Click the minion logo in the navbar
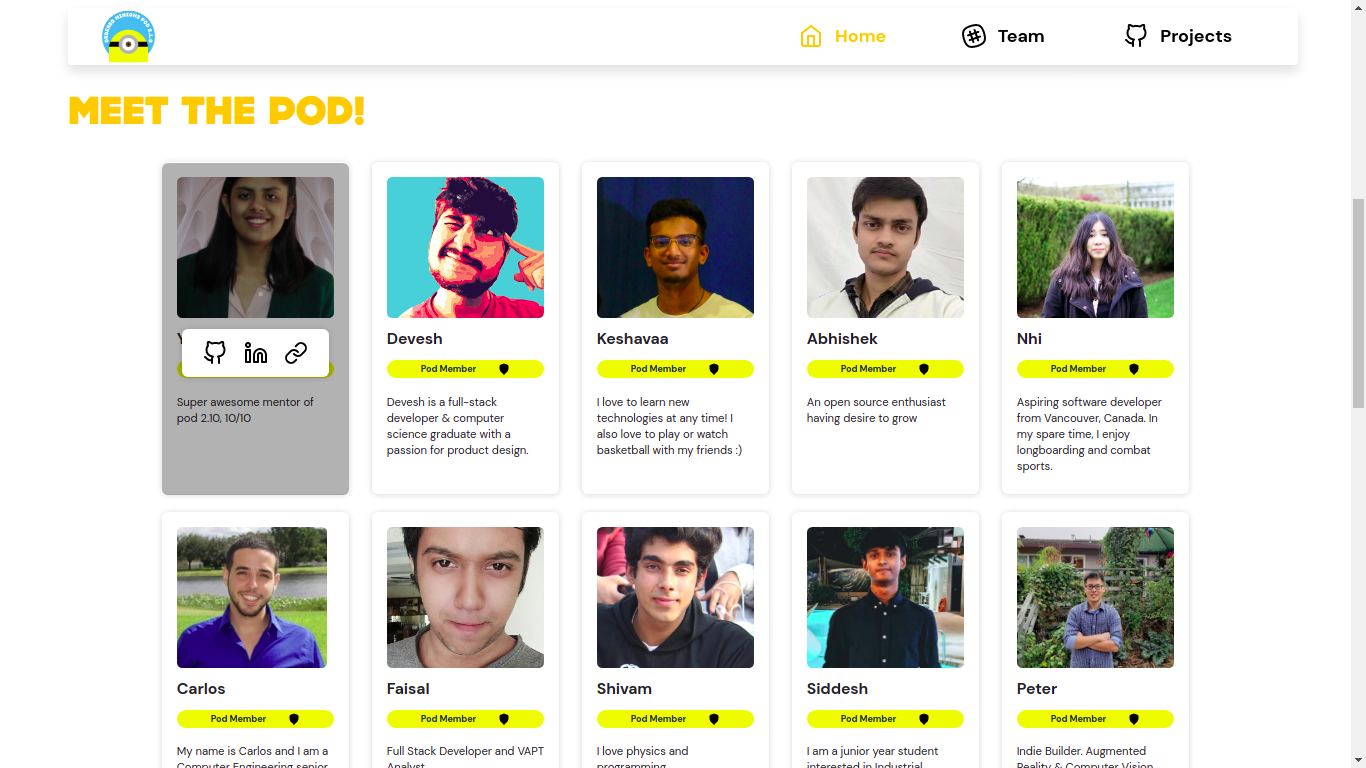This screenshot has width=1366, height=768. tap(128, 37)
